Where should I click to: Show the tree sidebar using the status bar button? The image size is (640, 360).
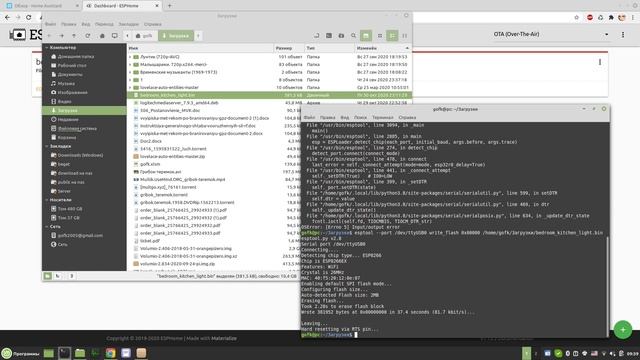pyautogui.click(x=58, y=276)
